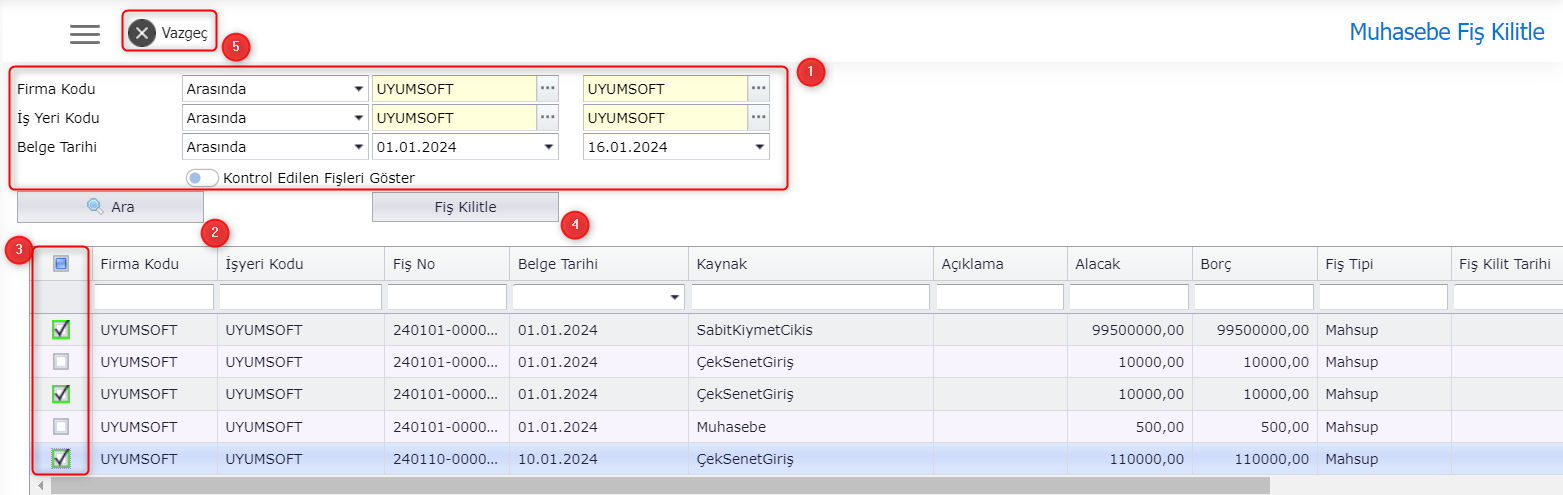Open Belge Tarihi column filter dropdown

click(675, 297)
